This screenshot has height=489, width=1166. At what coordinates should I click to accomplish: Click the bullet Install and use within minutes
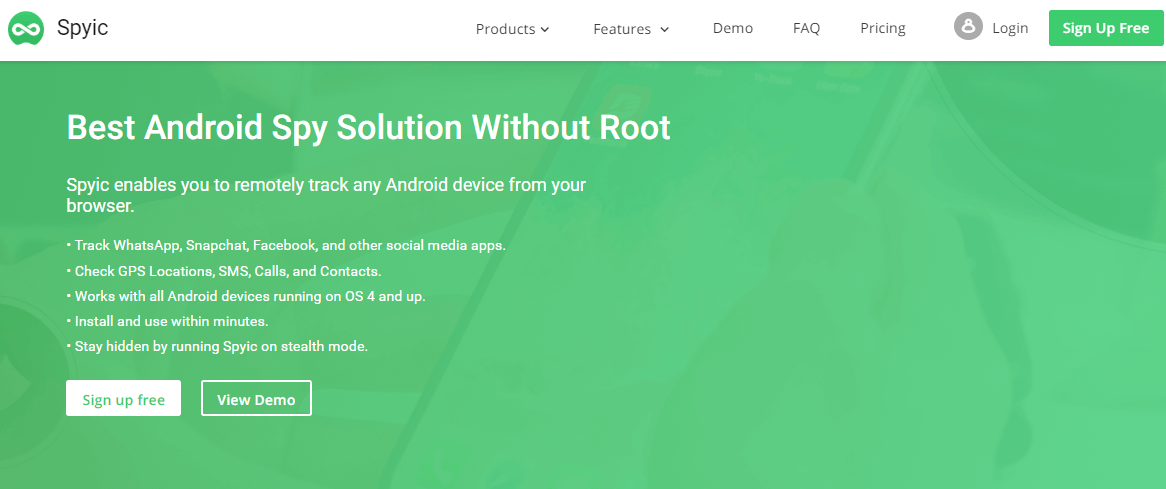167,321
